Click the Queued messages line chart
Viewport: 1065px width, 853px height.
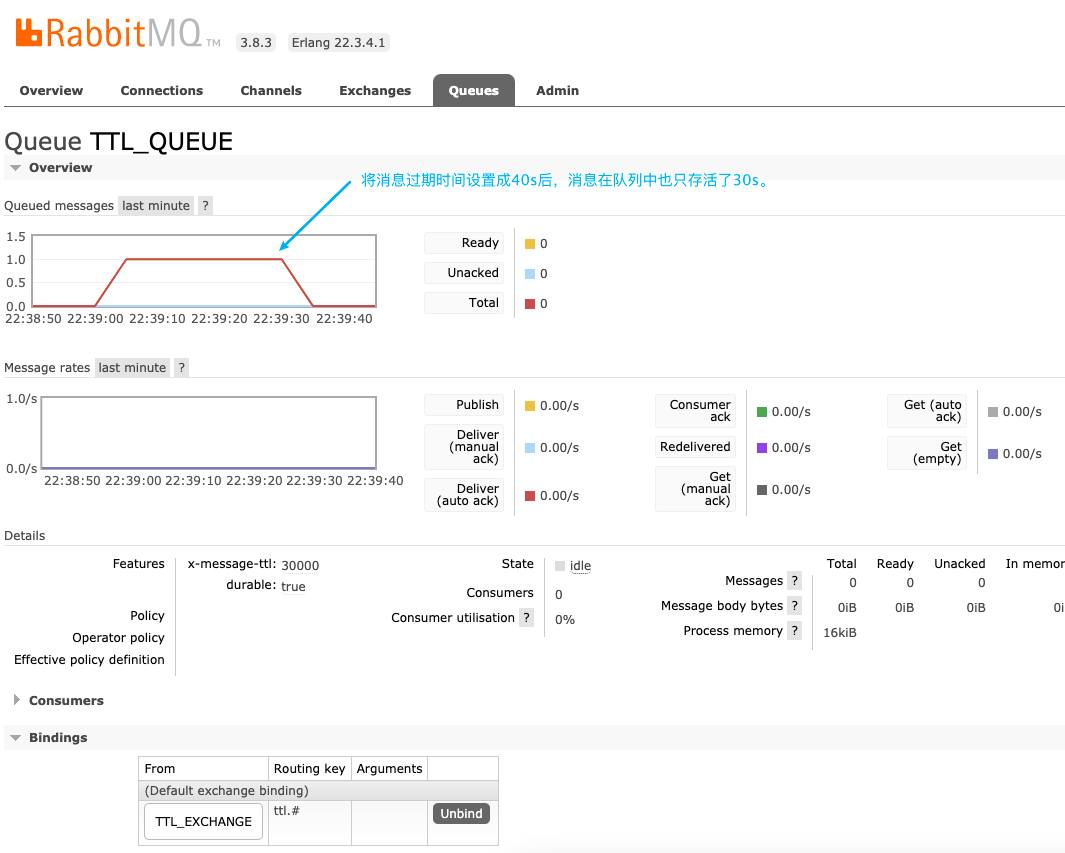(x=204, y=271)
